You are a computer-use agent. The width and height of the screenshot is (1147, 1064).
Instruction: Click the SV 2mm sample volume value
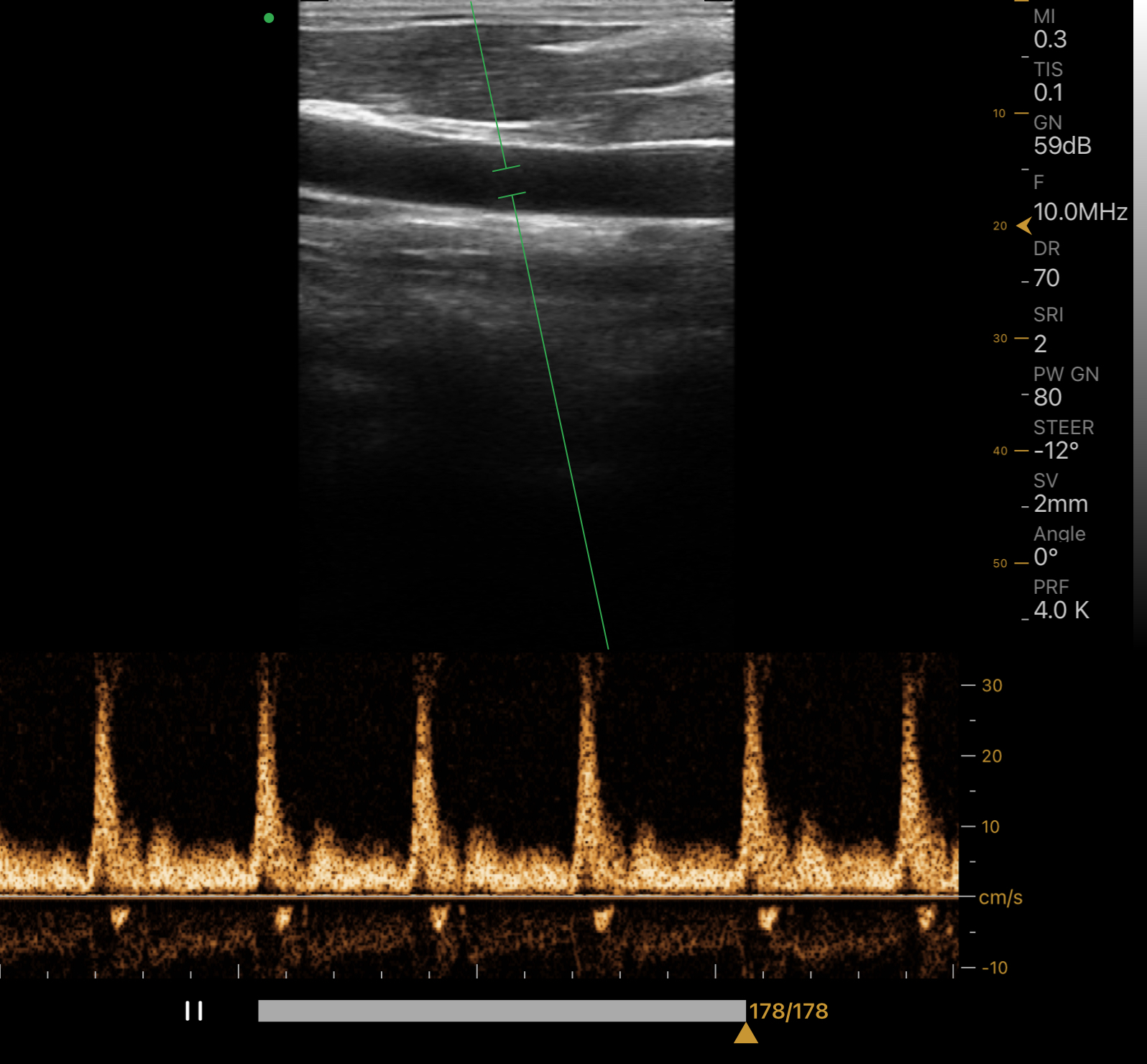[1060, 504]
